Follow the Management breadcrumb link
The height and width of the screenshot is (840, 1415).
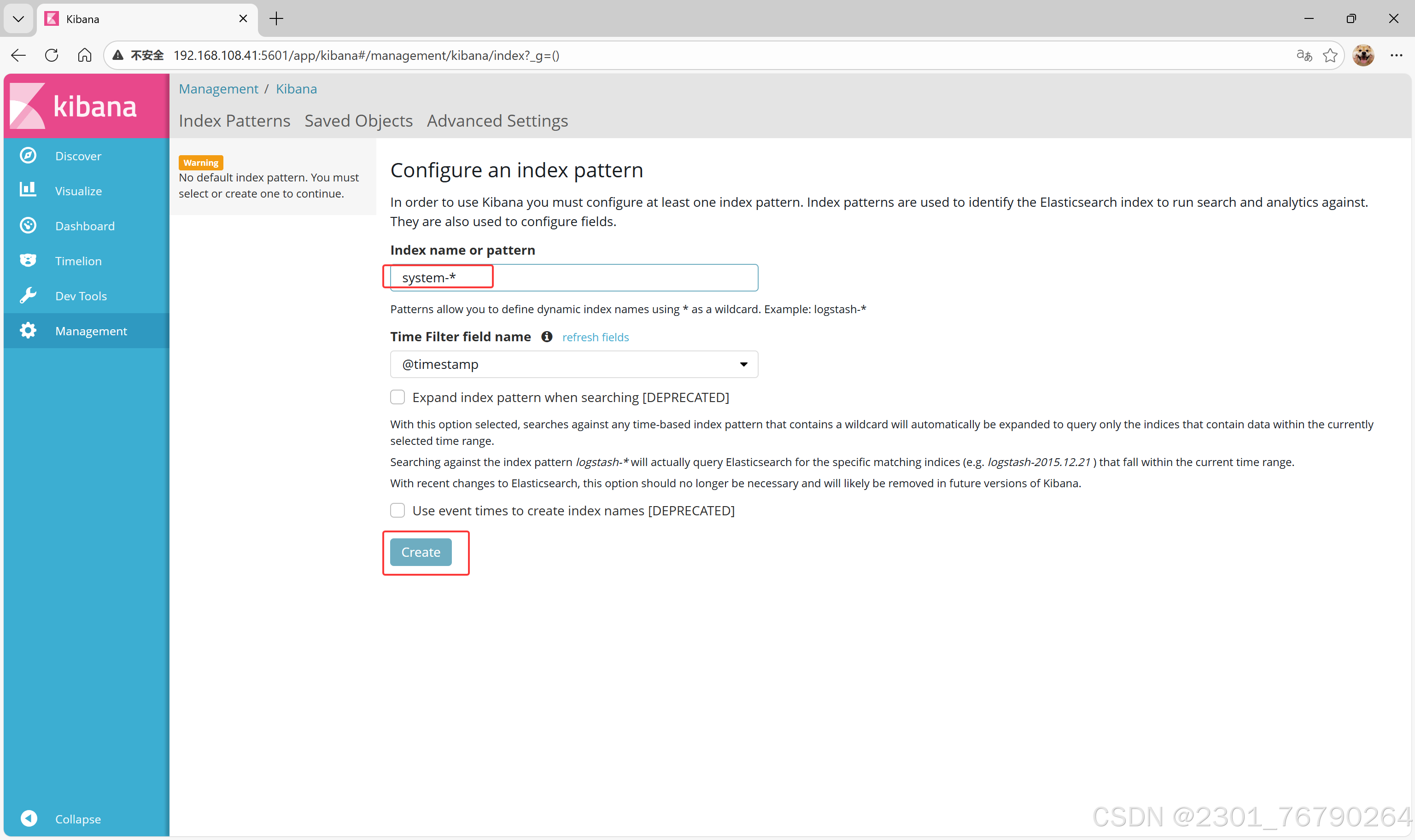pyautogui.click(x=218, y=89)
